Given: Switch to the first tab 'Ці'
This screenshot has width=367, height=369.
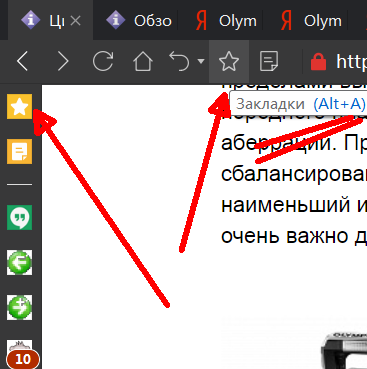Looking at the screenshot, I should 50,21.
